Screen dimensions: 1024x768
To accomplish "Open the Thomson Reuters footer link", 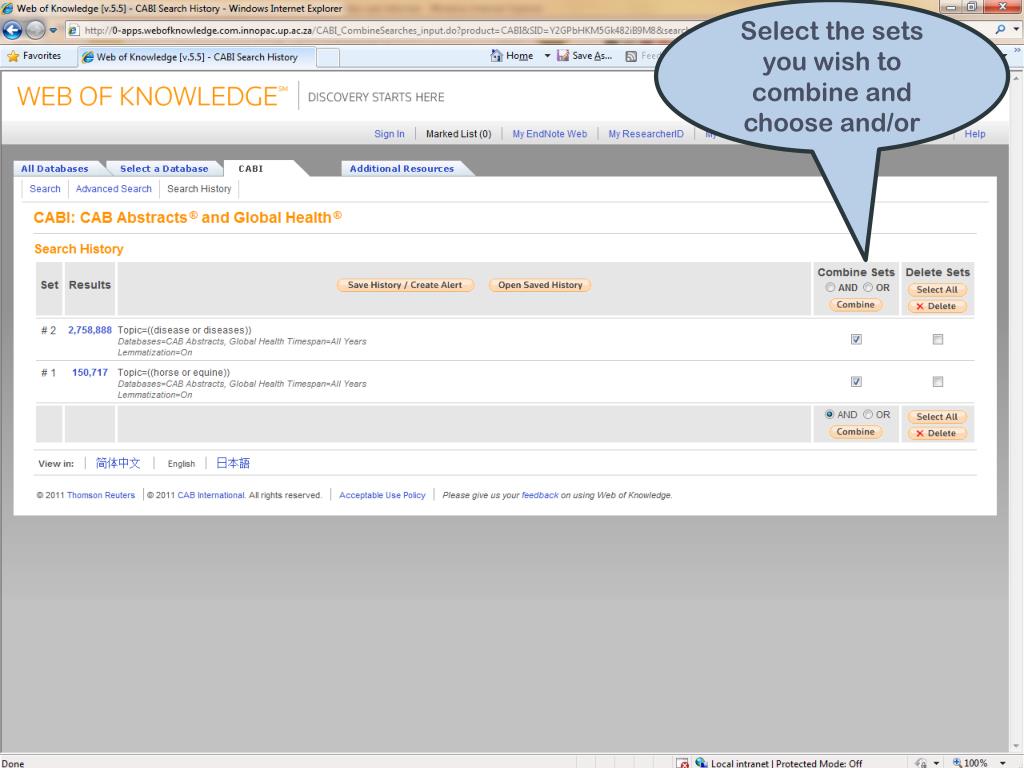I will click(101, 495).
